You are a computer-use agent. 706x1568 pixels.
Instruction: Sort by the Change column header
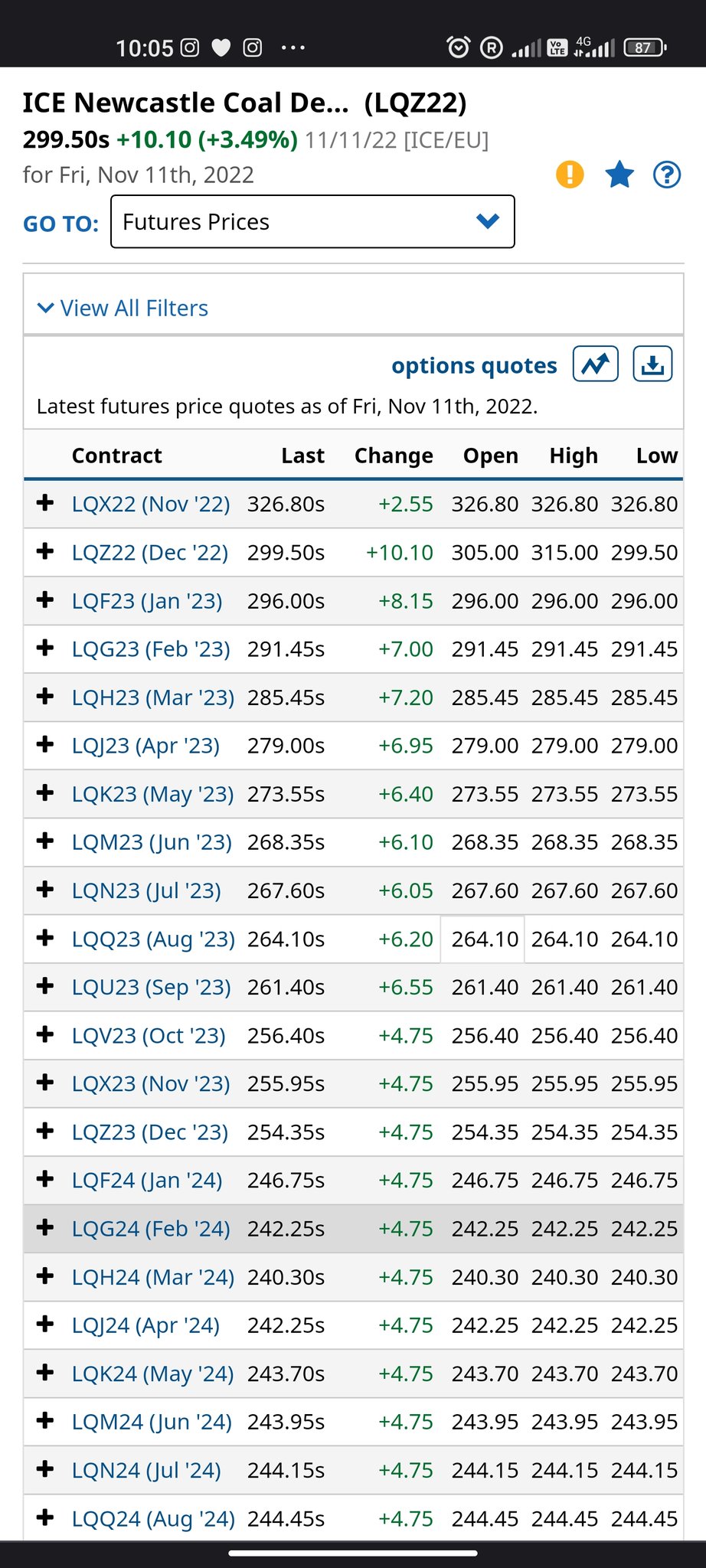coord(394,456)
